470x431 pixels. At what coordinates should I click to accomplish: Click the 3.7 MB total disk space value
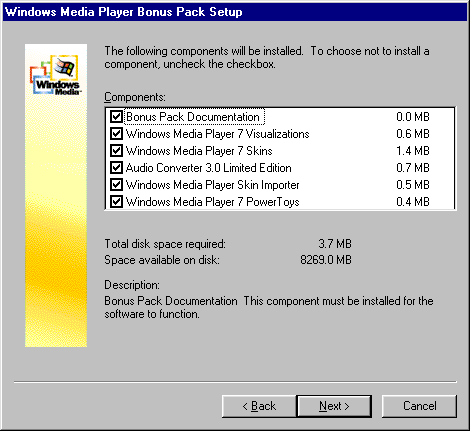click(x=335, y=244)
